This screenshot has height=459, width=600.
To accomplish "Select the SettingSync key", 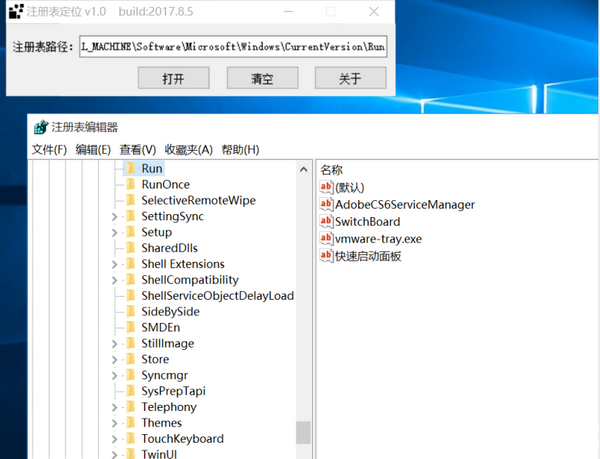I will click(172, 216).
